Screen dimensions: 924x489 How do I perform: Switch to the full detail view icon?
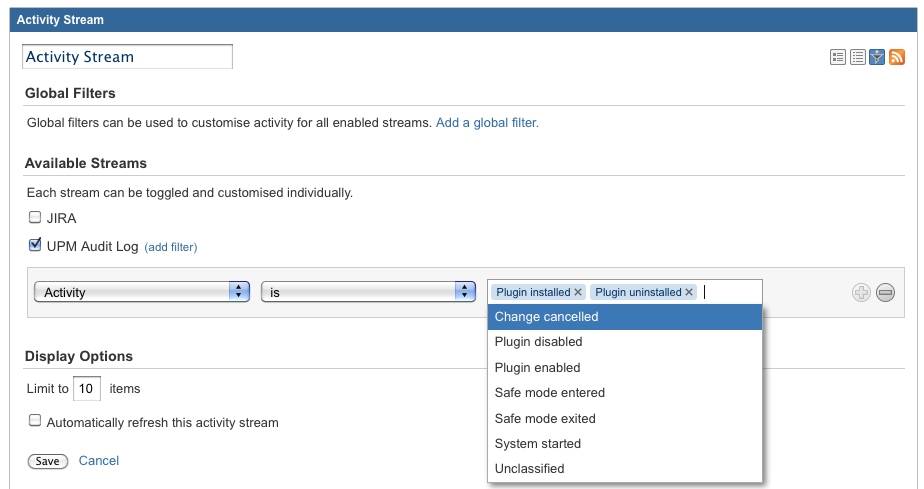838,57
